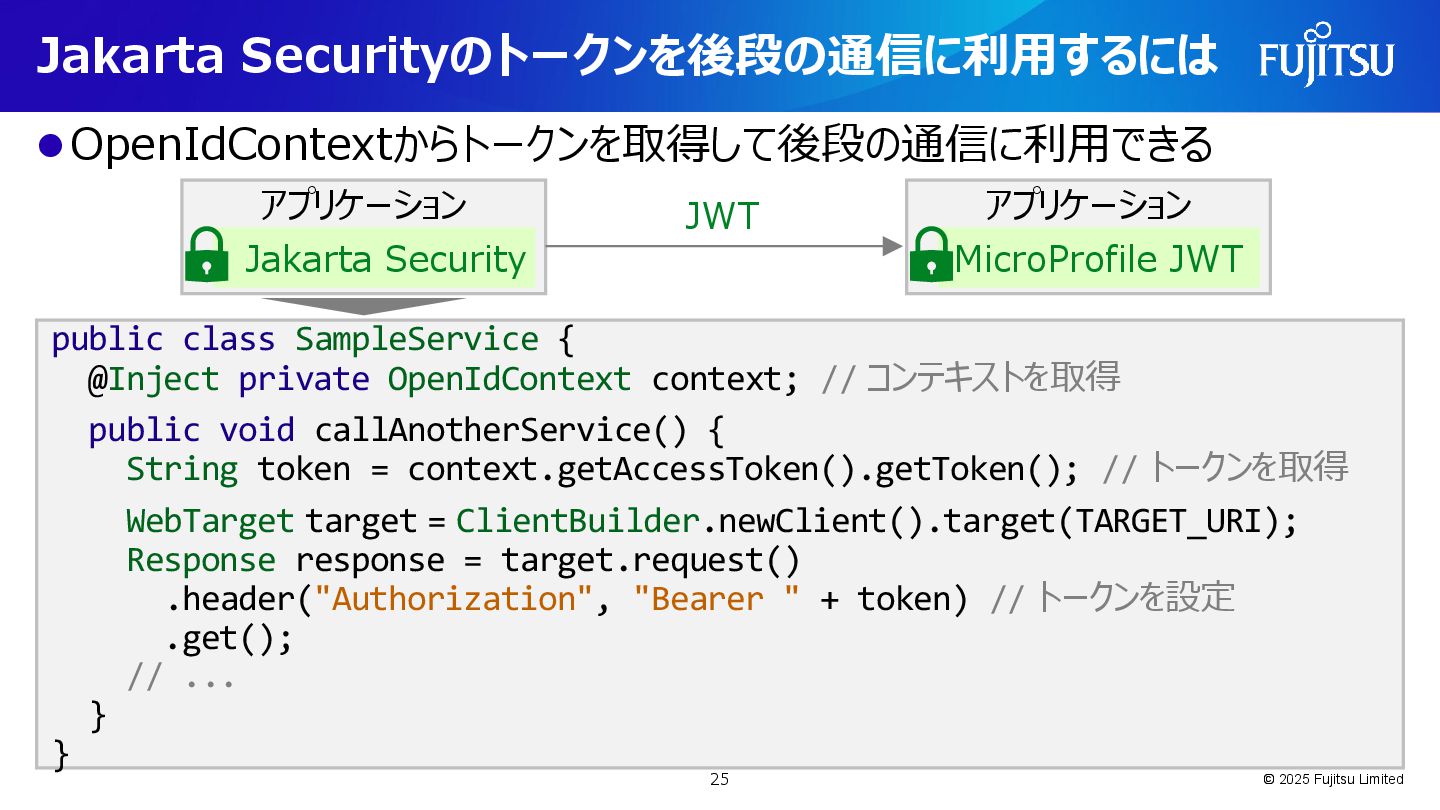
Task: Click the blue bullet before OpenIdContext
Action: tap(50, 146)
